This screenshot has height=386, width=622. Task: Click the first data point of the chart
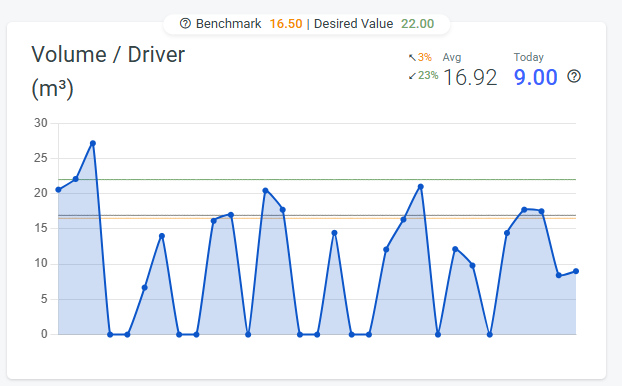[58, 190]
